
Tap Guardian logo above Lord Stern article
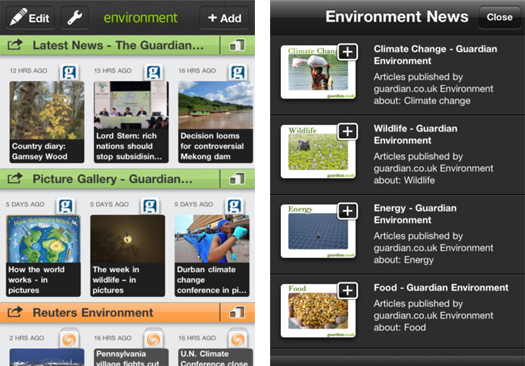coord(154,72)
